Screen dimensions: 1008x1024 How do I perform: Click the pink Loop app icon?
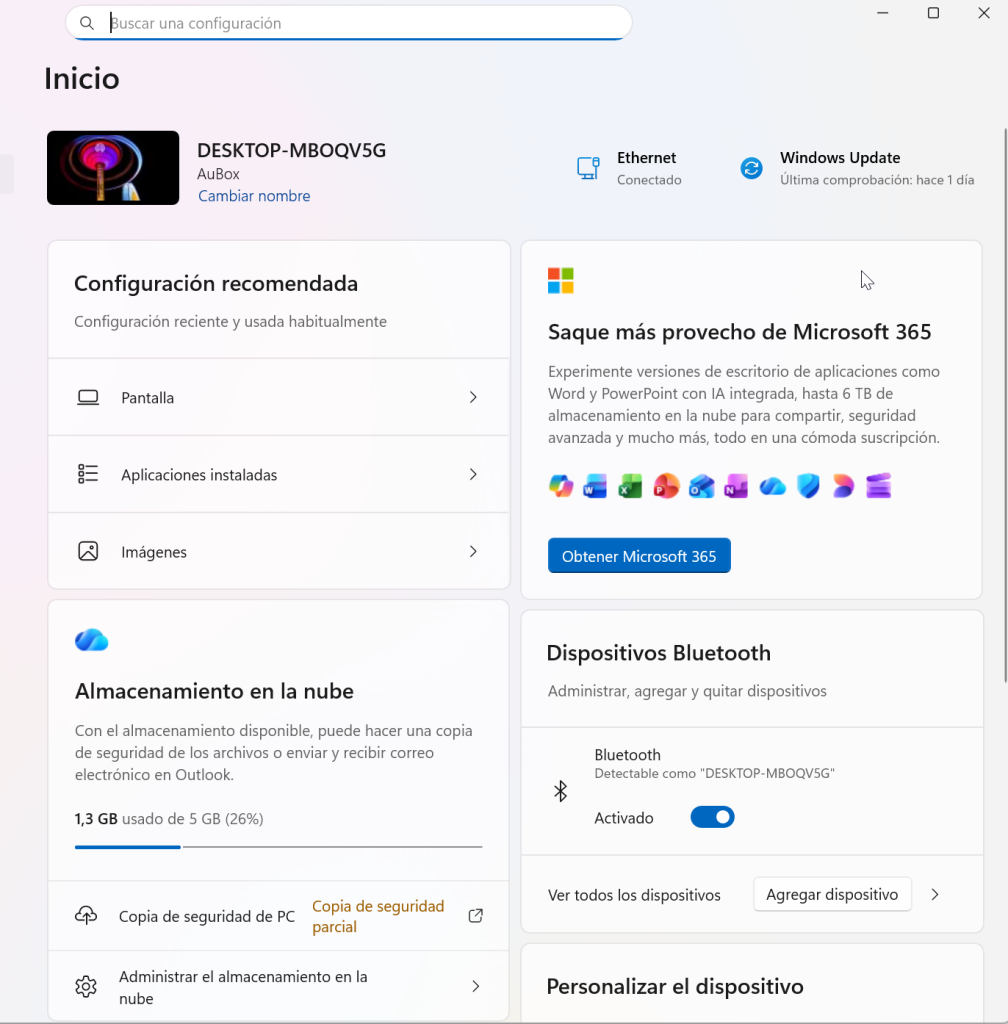(843, 487)
